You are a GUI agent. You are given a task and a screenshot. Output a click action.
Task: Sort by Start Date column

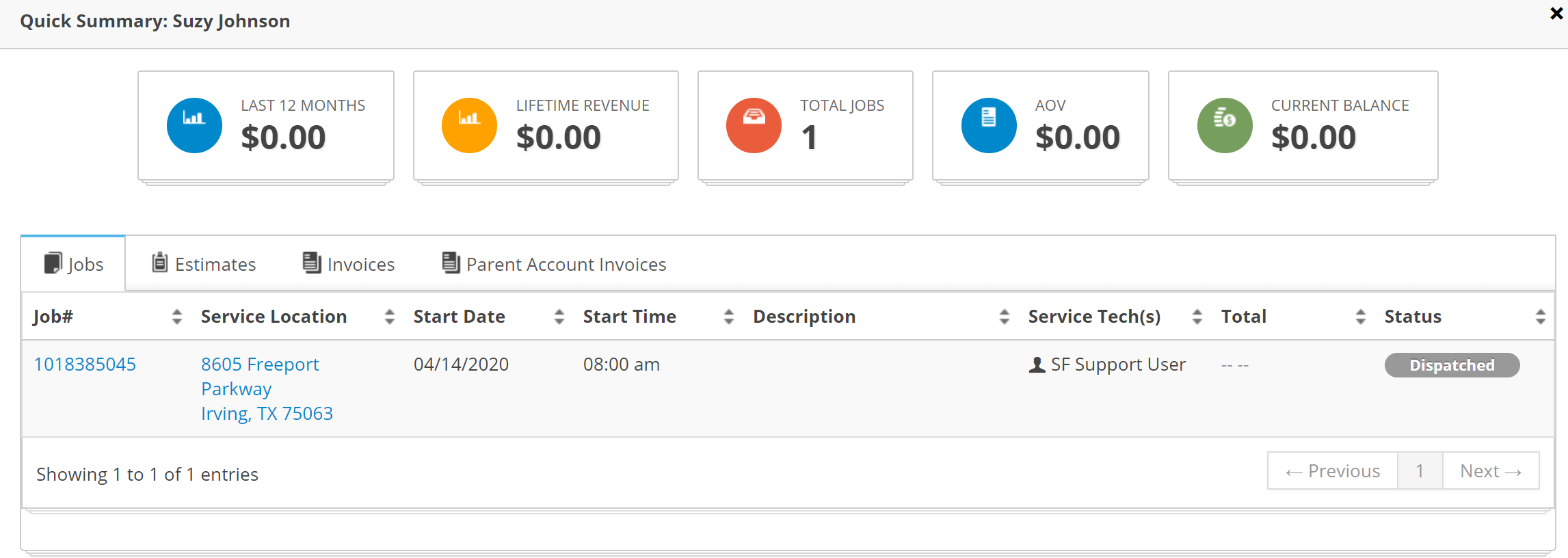coord(559,317)
